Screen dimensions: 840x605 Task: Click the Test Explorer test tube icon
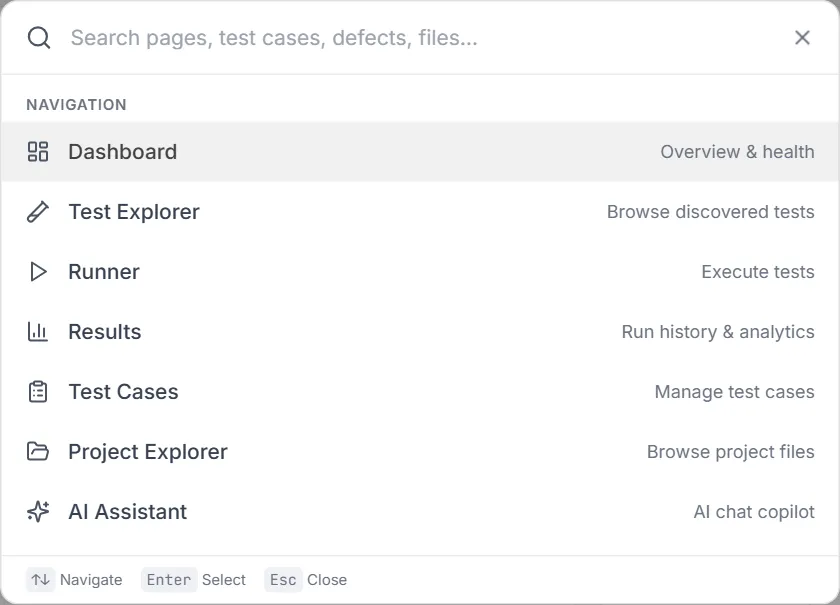click(x=38, y=212)
